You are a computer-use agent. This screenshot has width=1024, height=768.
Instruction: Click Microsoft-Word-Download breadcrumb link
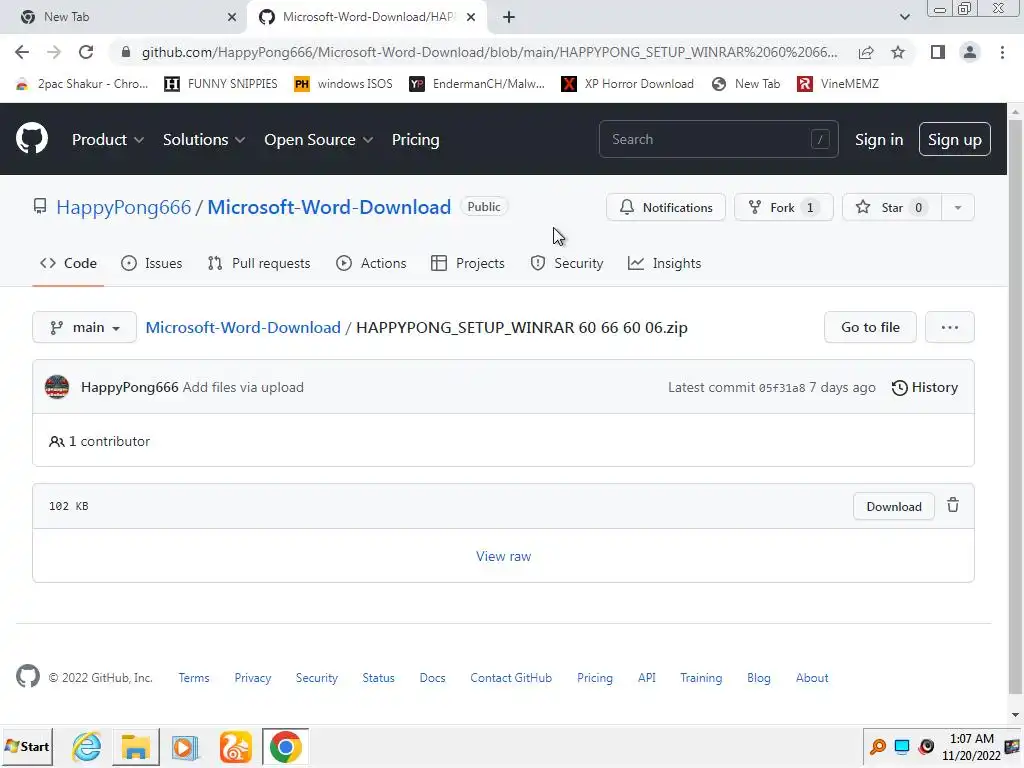(243, 327)
